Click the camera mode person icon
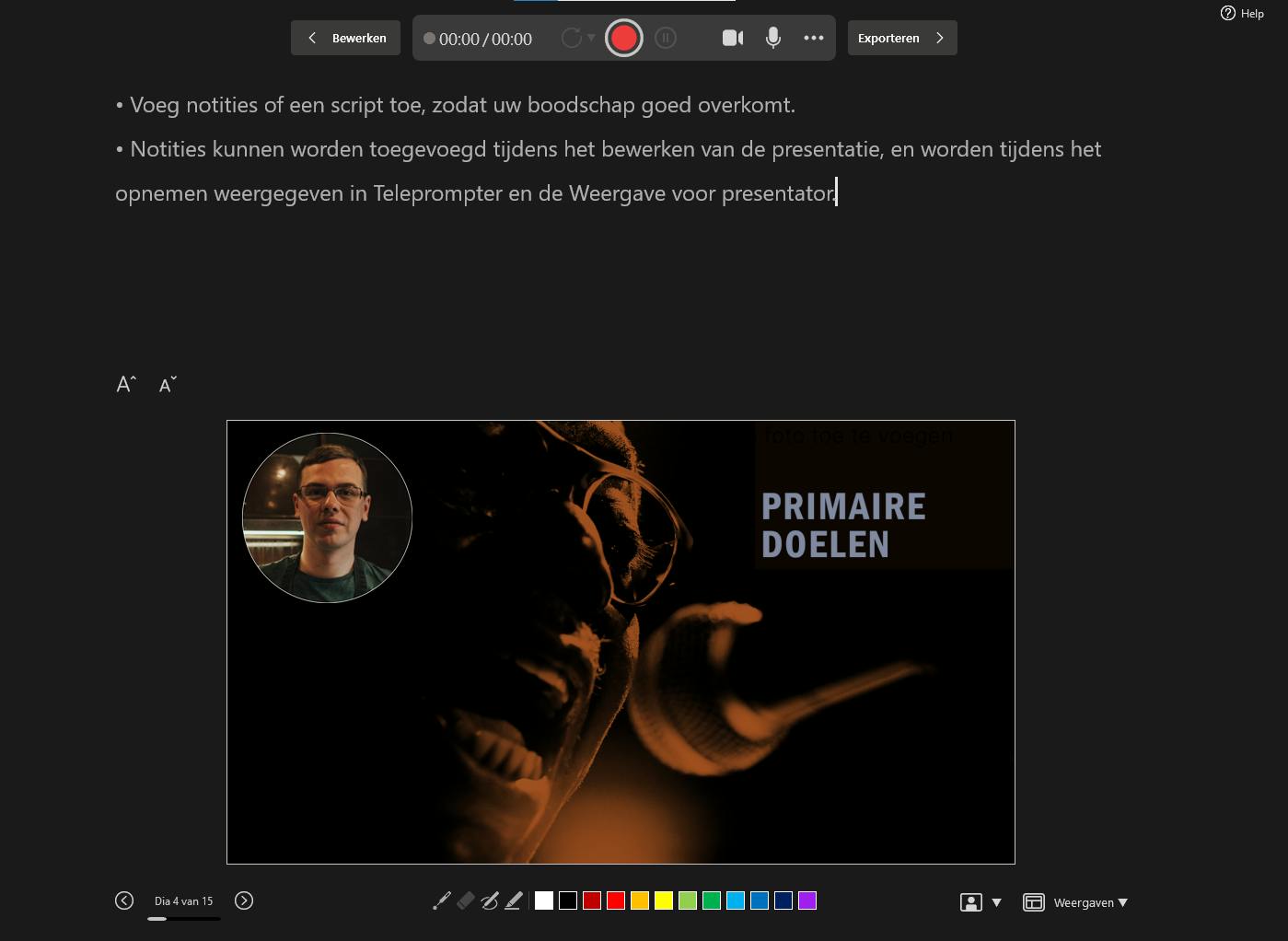 tap(971, 902)
